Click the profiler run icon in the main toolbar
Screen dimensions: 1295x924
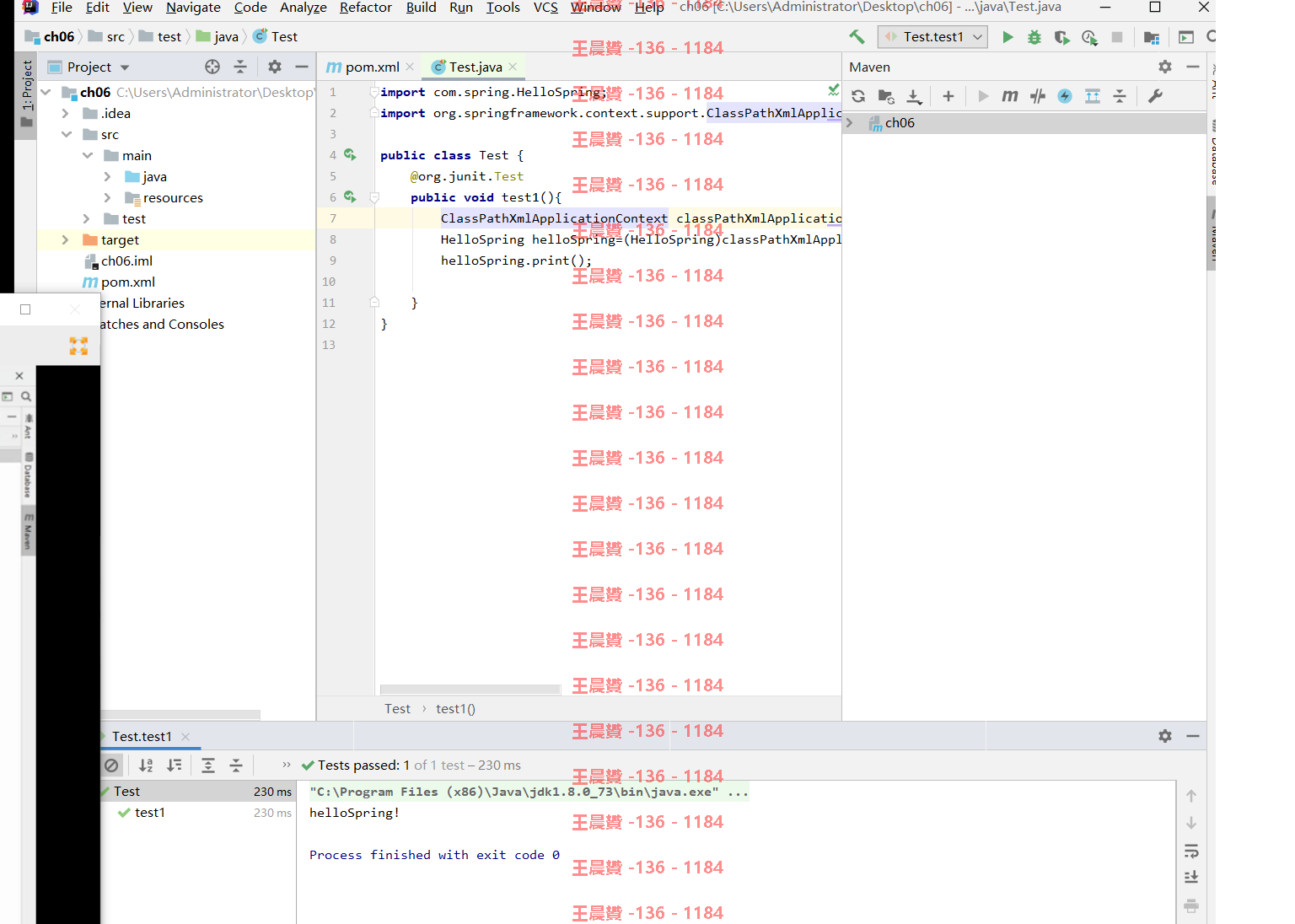tap(1089, 37)
